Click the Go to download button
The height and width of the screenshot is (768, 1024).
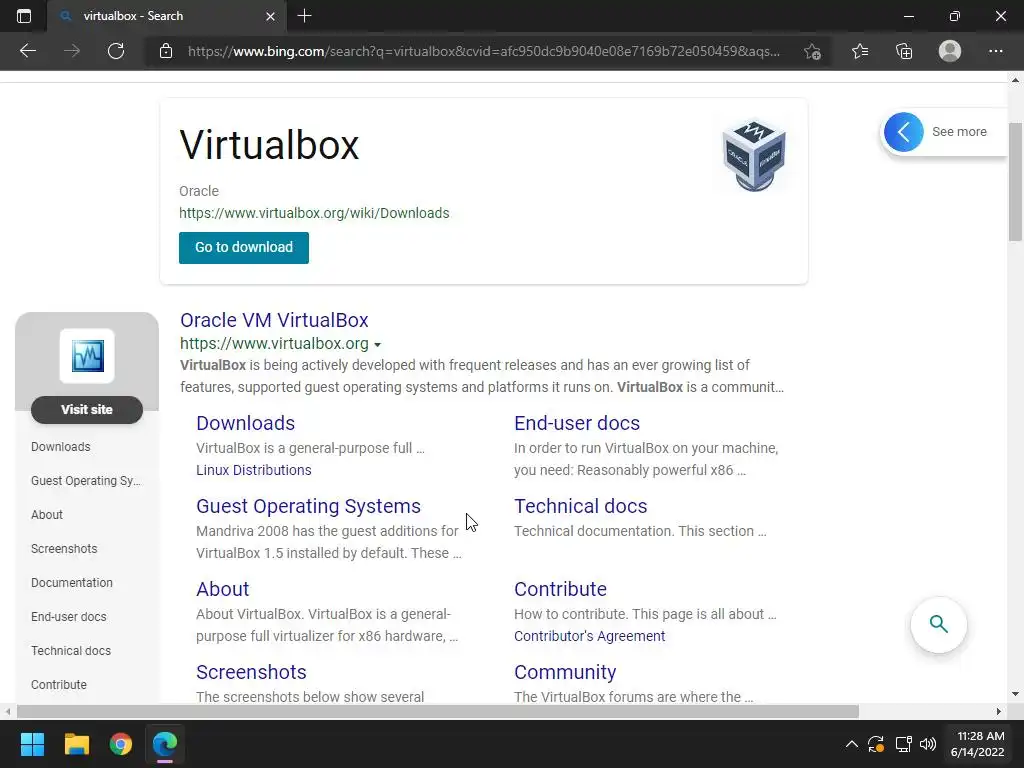click(244, 248)
